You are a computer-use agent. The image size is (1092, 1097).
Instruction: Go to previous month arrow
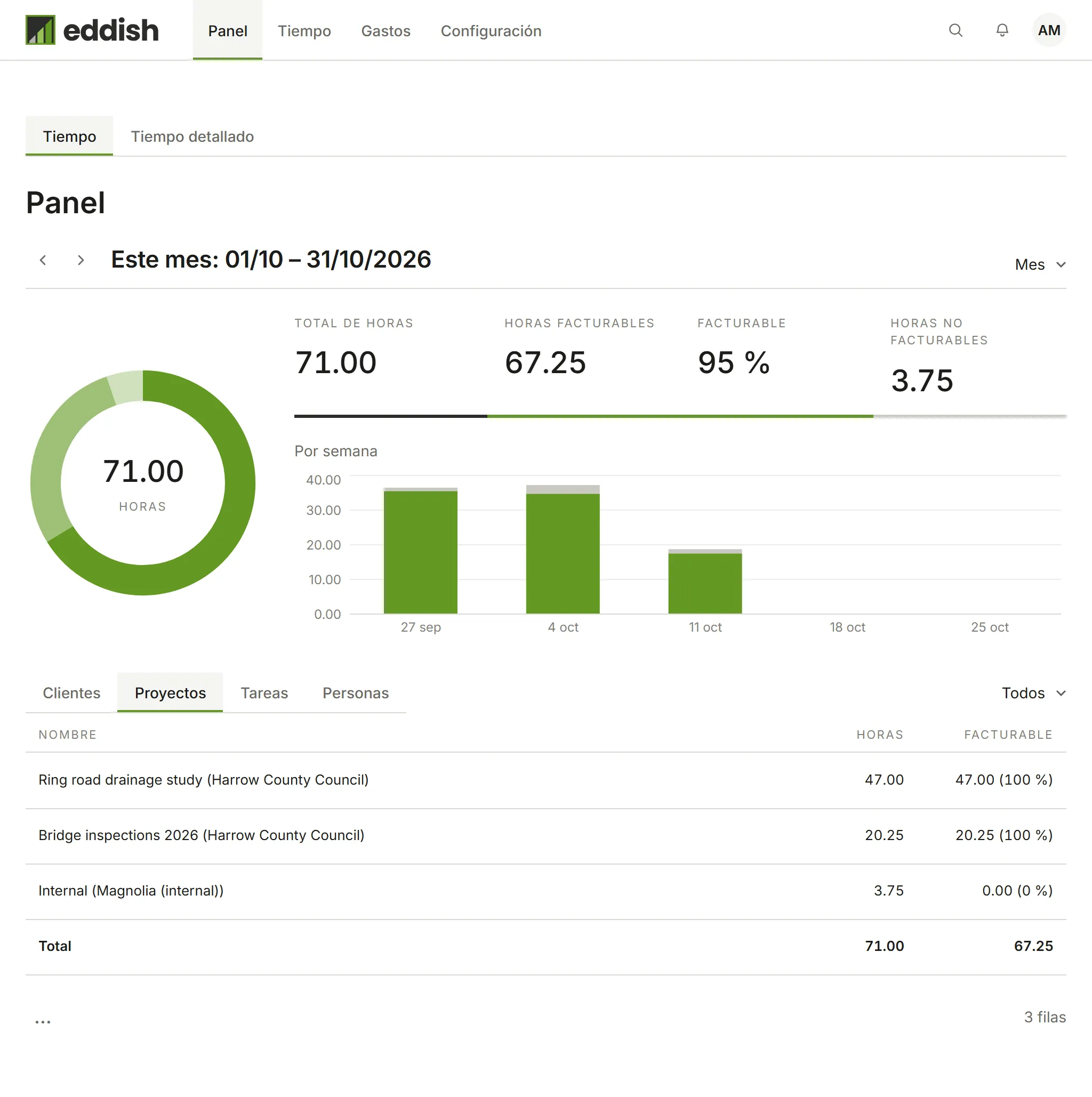[x=43, y=260]
